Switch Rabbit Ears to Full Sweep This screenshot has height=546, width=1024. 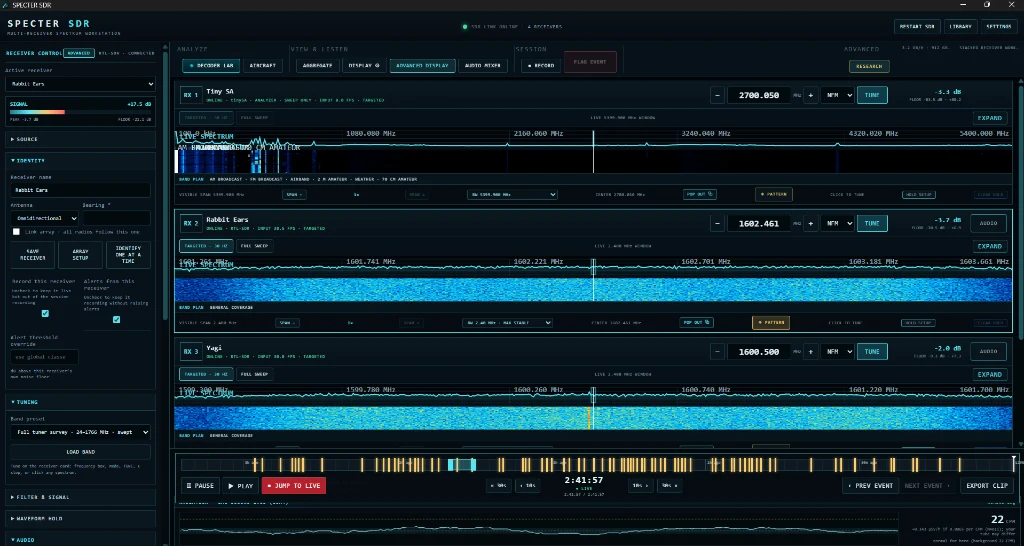[x=255, y=246]
